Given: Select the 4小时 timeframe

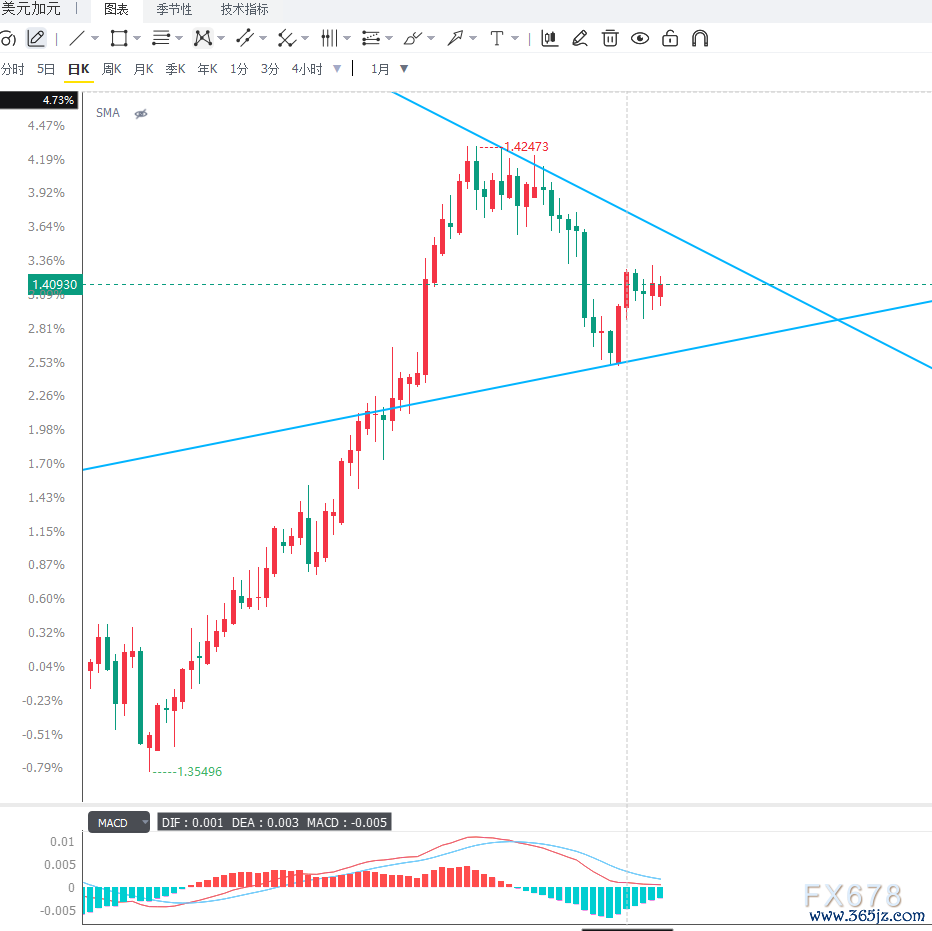Looking at the screenshot, I should tap(307, 69).
